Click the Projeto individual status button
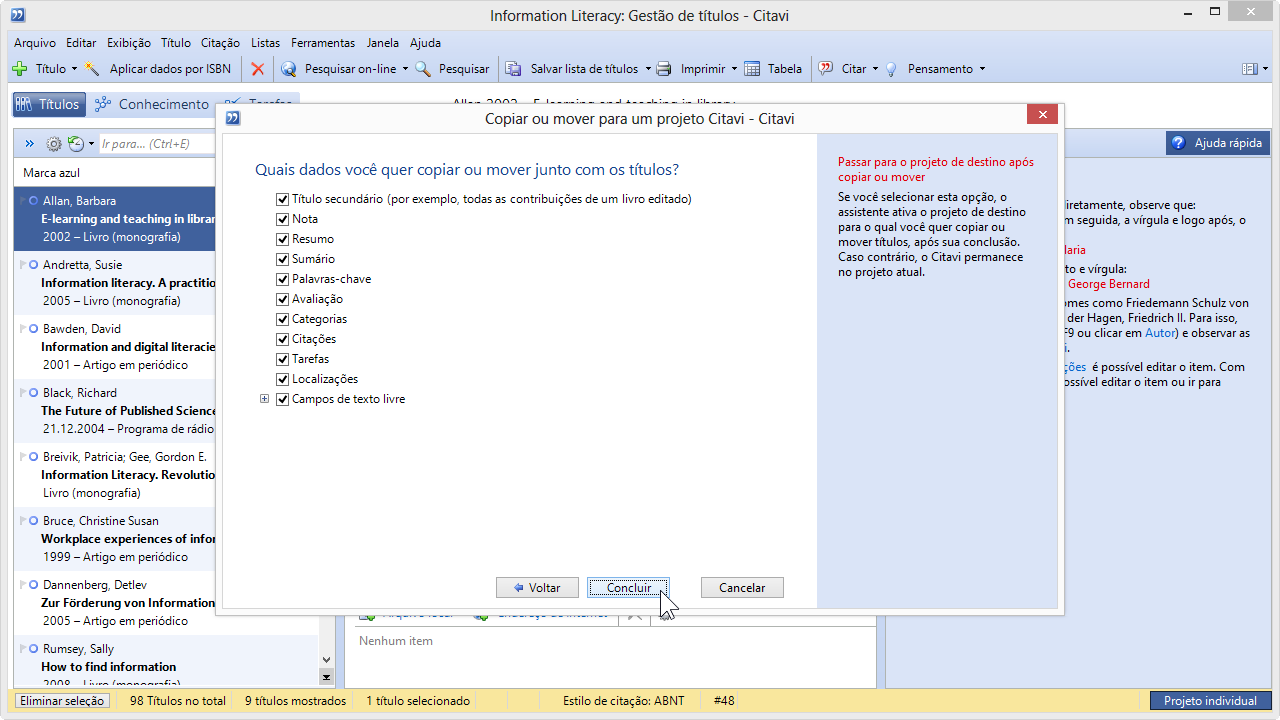This screenshot has width=1280, height=720. click(1210, 701)
